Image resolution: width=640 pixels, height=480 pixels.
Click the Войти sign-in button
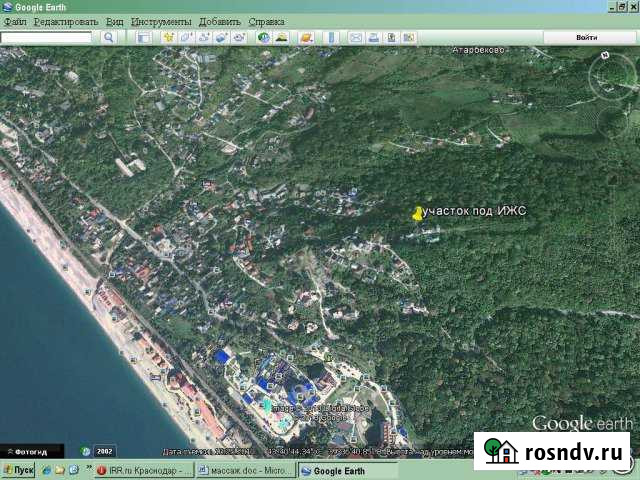(587, 37)
